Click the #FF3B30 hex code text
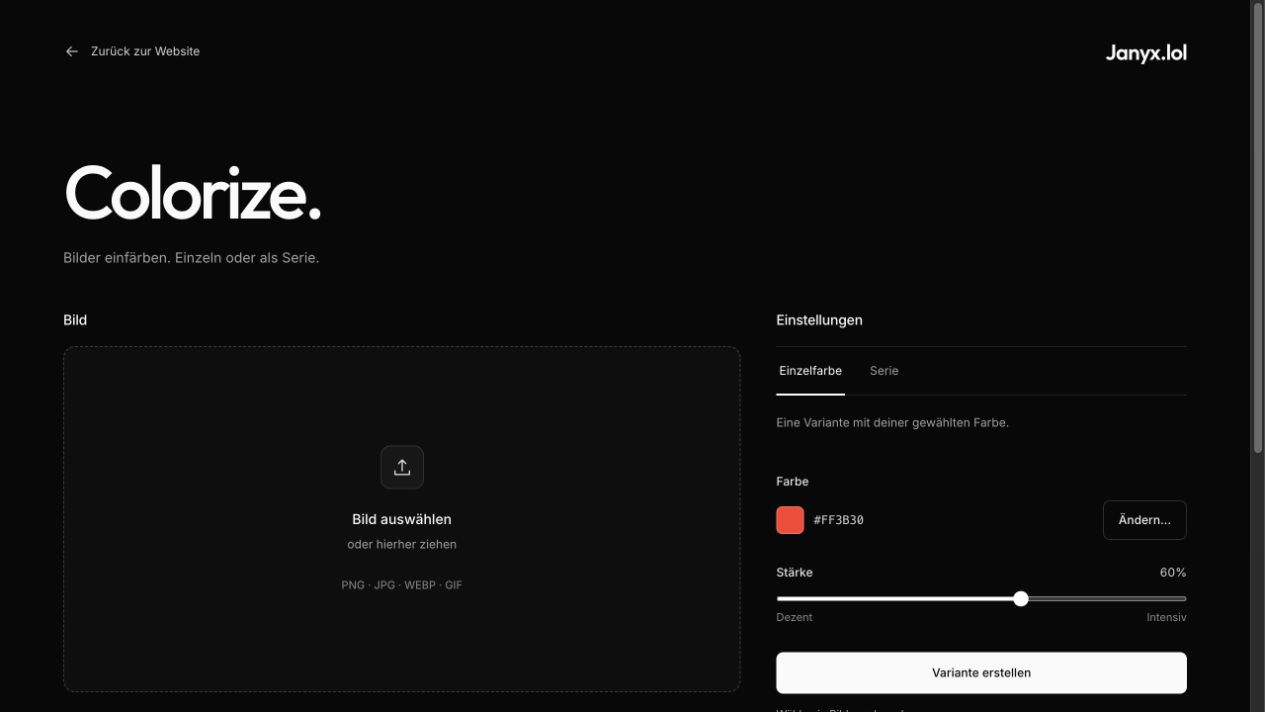This screenshot has width=1265, height=712. pos(838,520)
